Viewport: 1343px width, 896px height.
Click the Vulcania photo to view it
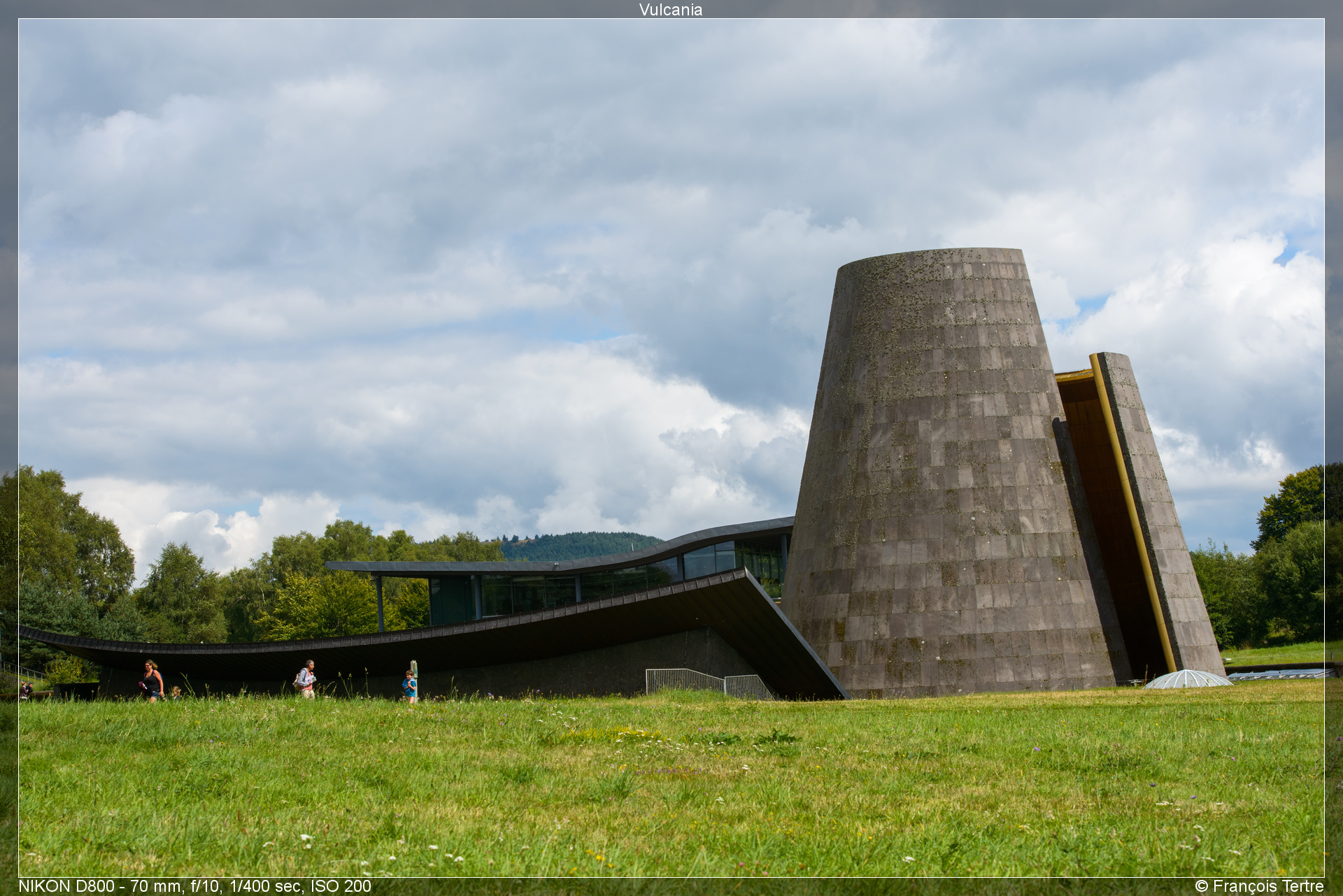coord(671,448)
